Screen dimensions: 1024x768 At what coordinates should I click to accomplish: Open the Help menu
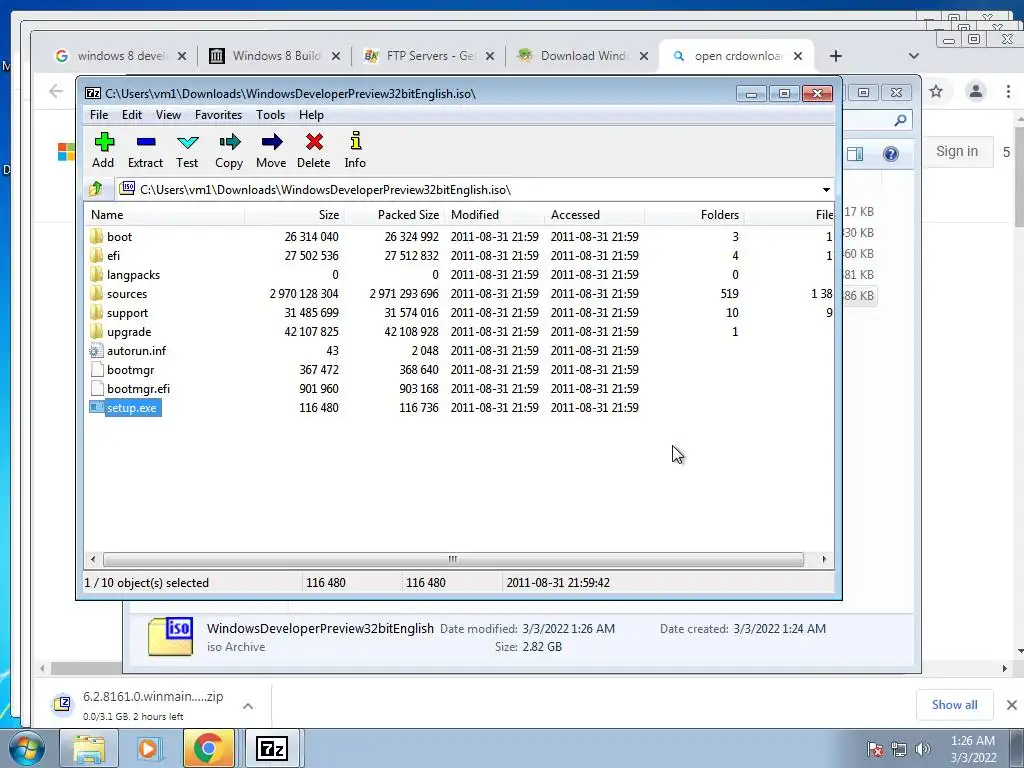tap(312, 115)
